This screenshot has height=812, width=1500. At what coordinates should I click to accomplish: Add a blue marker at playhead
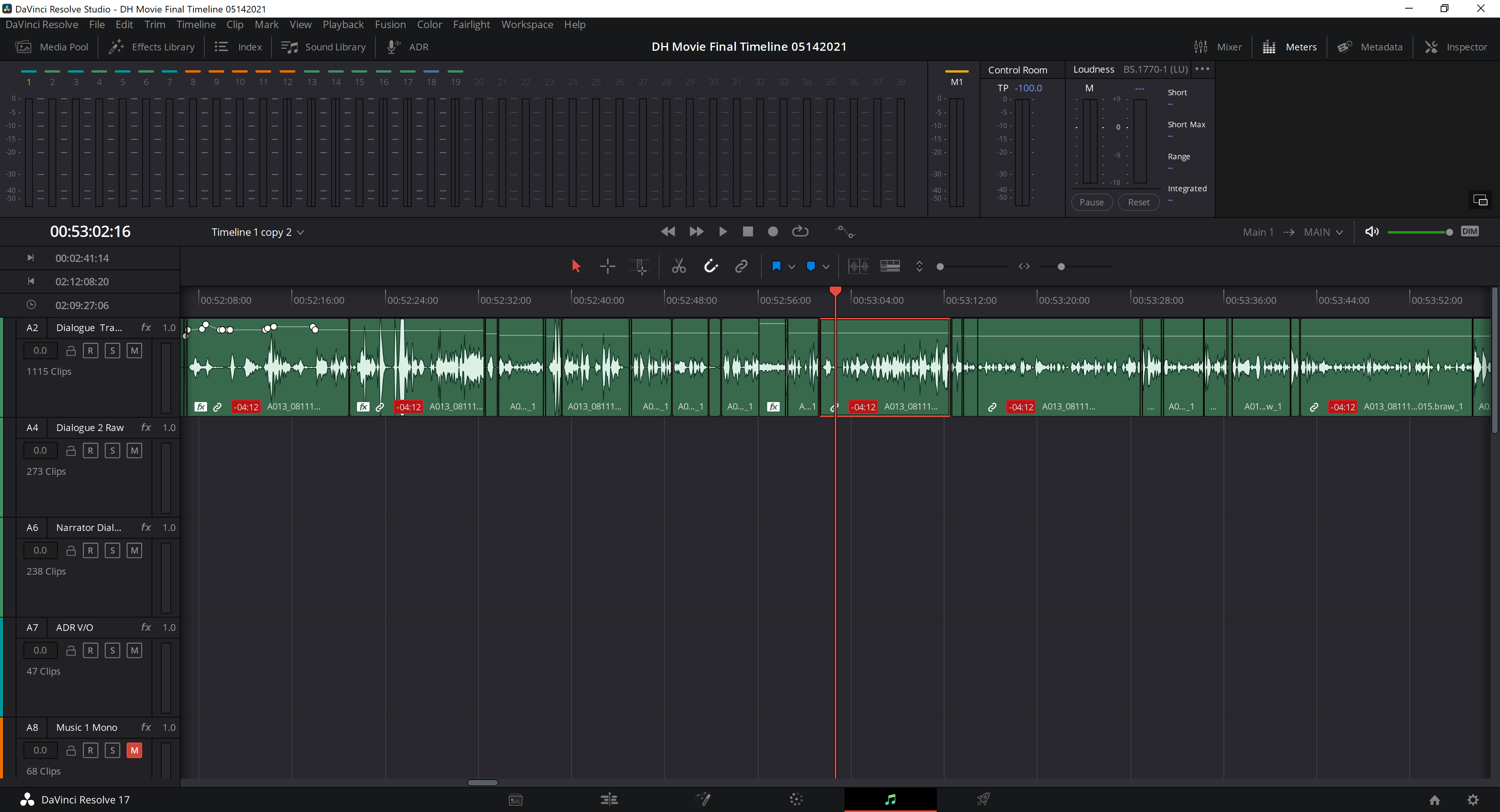coord(811,267)
